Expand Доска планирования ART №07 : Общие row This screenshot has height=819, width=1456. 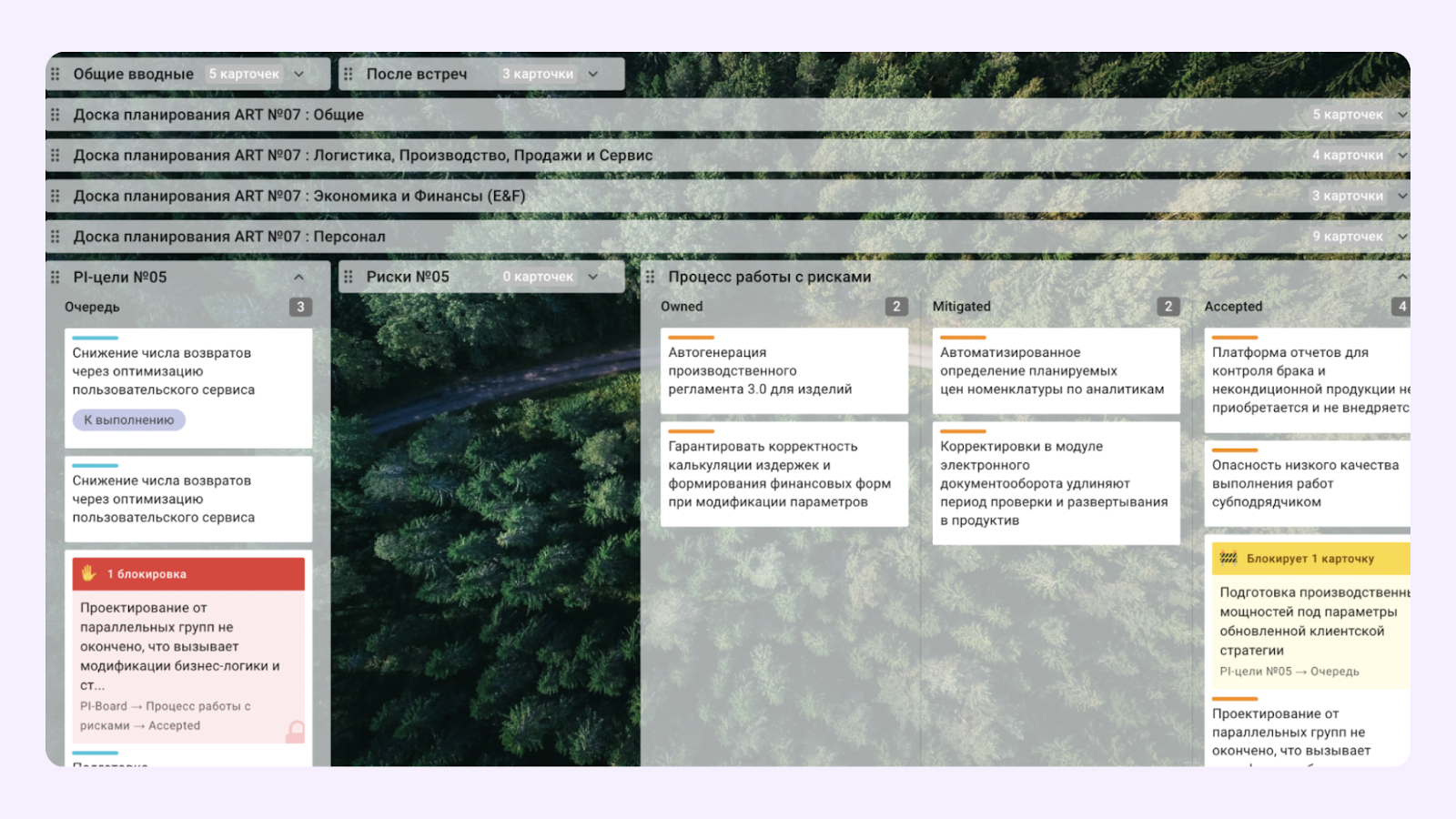click(1401, 115)
